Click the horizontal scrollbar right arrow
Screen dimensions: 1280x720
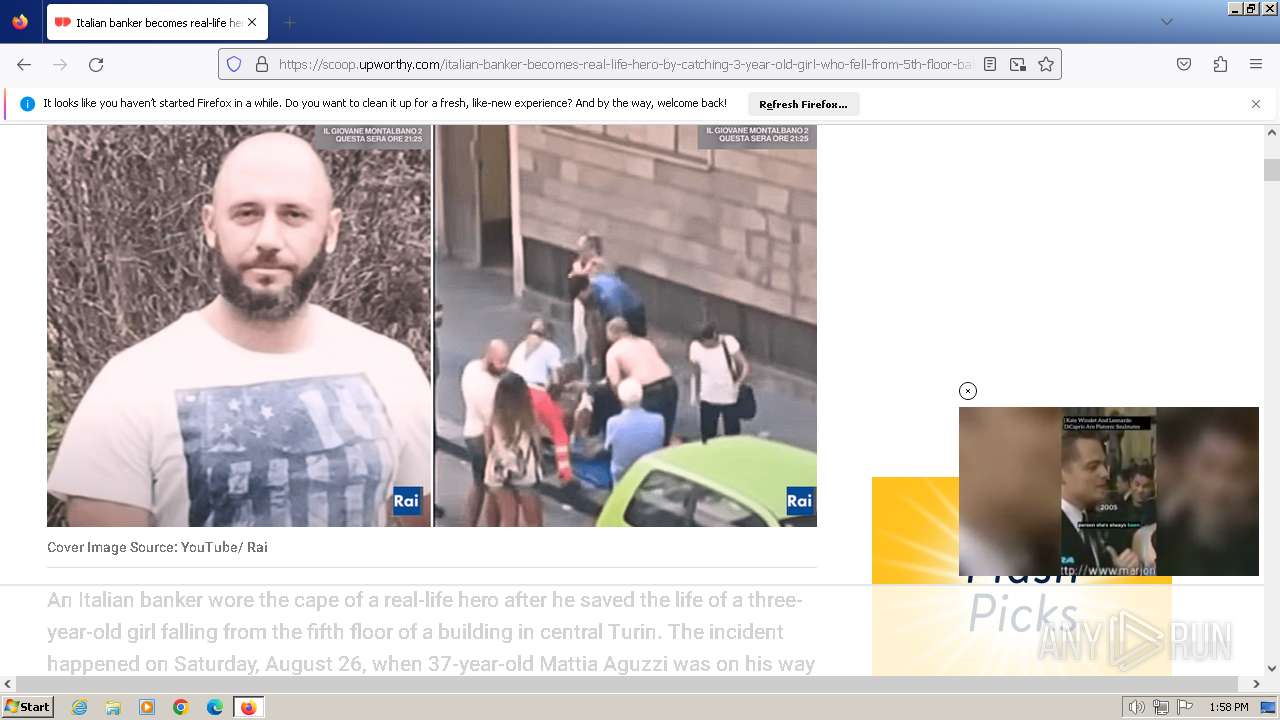[x=1256, y=684]
